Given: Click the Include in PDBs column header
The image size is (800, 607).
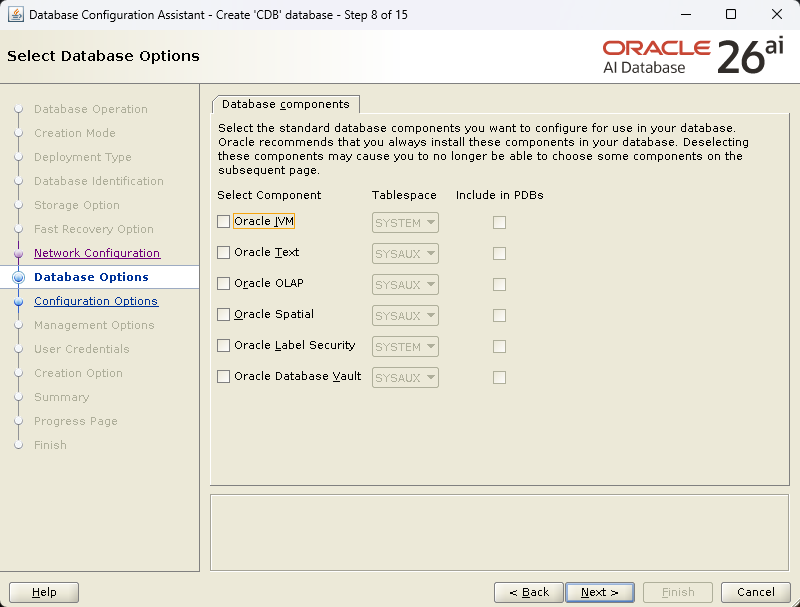Looking at the screenshot, I should (499, 195).
